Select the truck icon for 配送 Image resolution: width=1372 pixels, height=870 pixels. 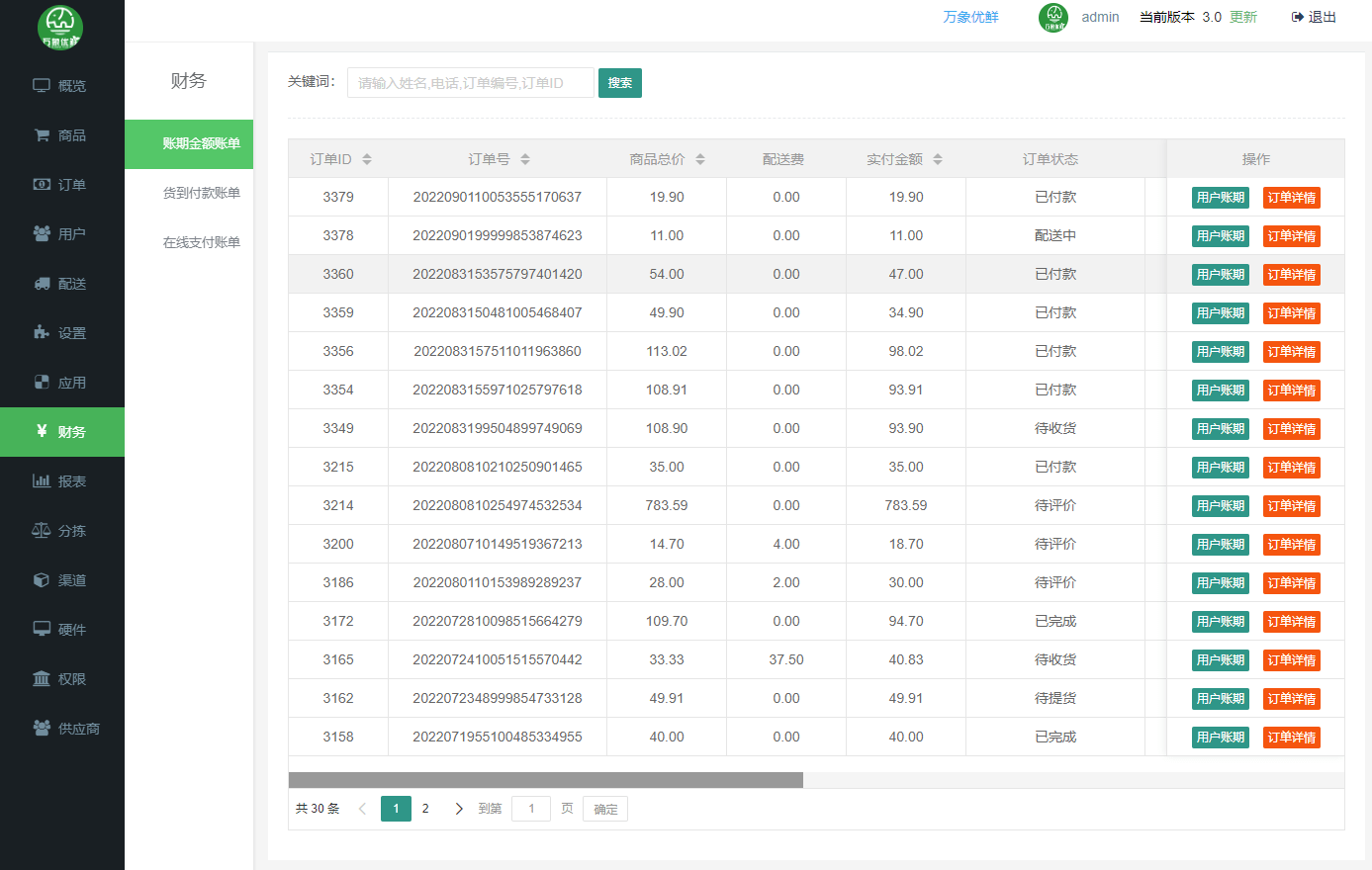tap(42, 284)
